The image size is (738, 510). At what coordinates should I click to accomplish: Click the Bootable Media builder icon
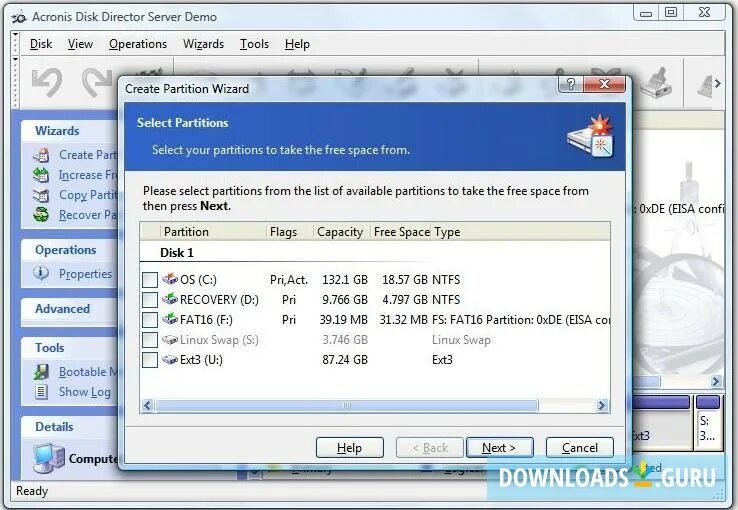41,372
